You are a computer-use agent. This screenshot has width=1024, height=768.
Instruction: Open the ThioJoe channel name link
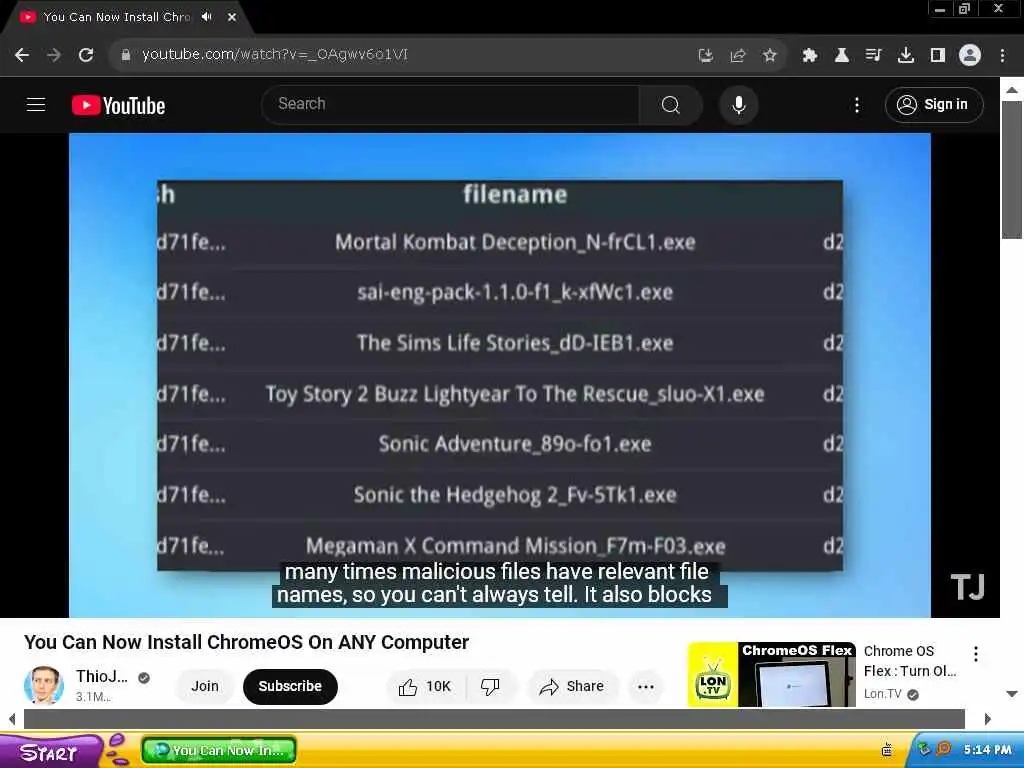pyautogui.click(x=102, y=677)
